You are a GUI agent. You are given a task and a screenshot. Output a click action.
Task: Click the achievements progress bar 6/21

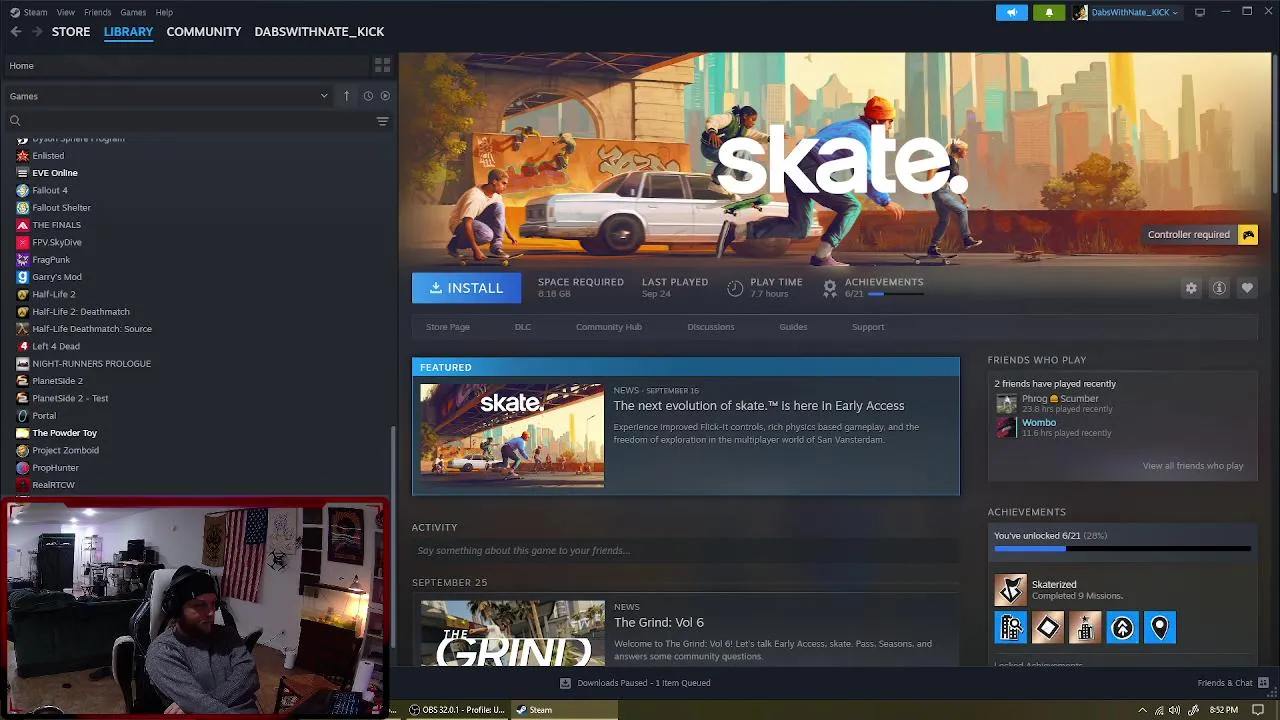point(1122,549)
